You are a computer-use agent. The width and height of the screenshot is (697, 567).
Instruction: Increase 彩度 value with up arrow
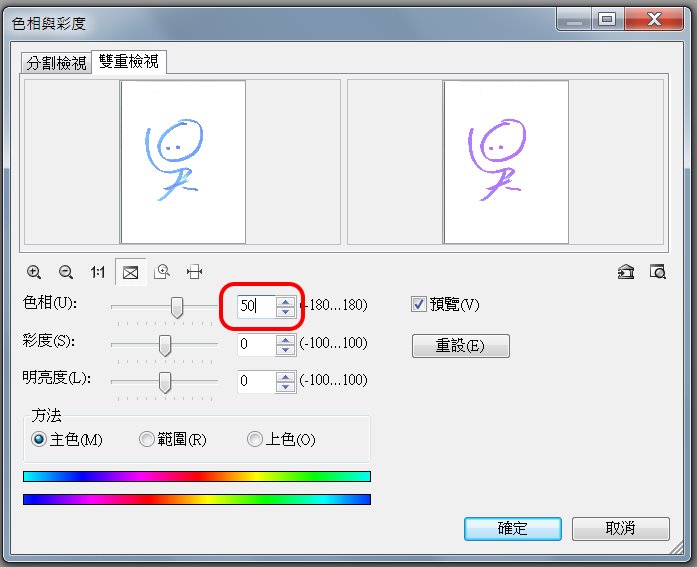pyautogui.click(x=285, y=340)
